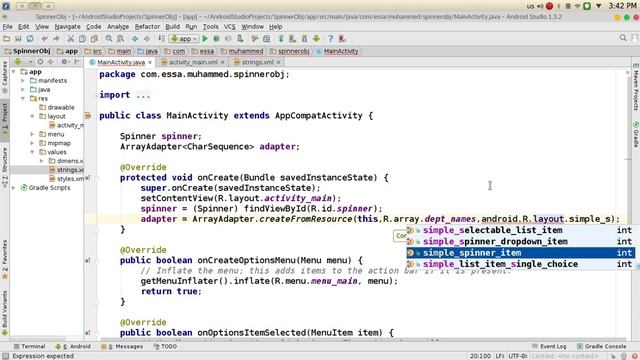Close the MainActivity.java tab
Screen dimensions: 640x360
150,62
